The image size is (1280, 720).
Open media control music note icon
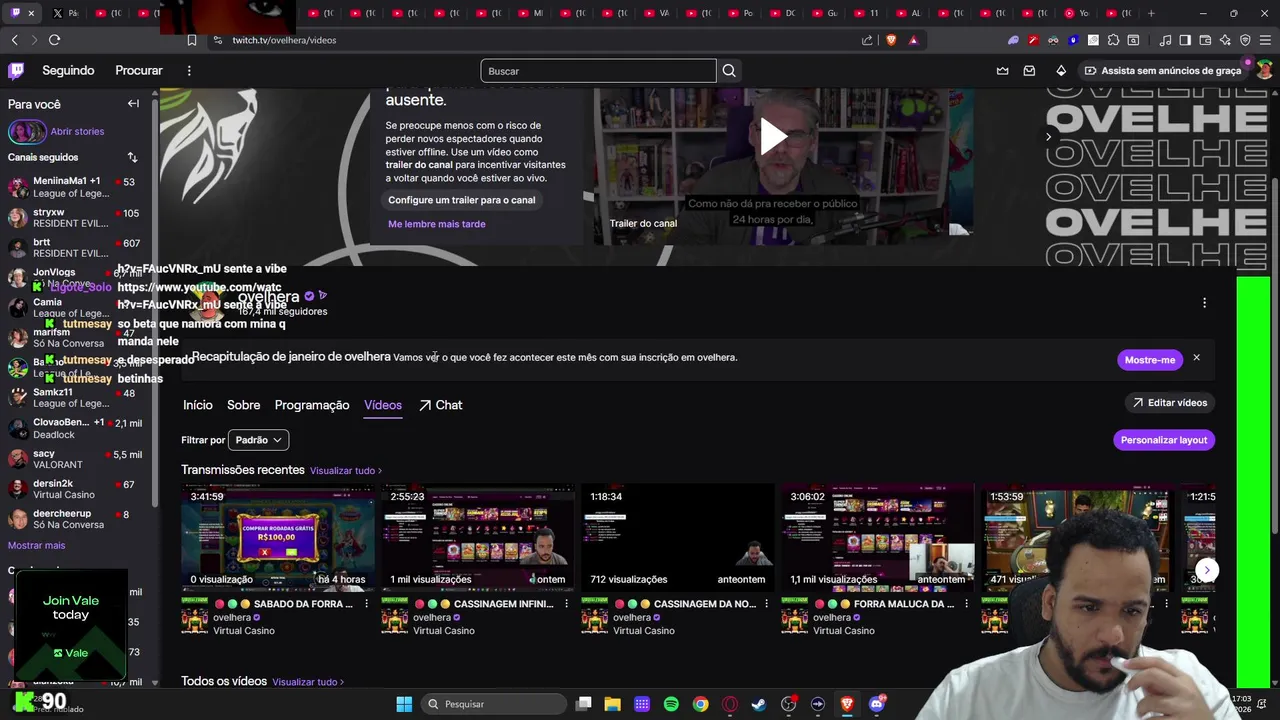tap(1165, 40)
